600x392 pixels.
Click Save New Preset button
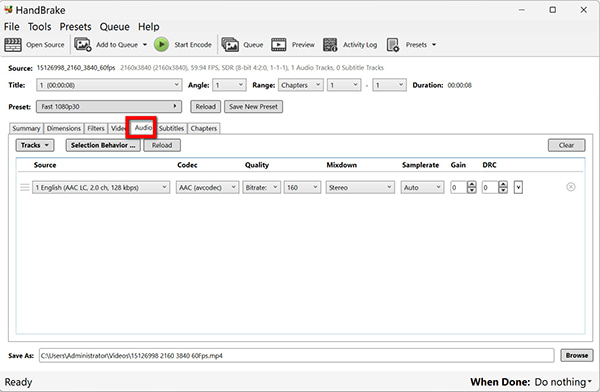coord(253,107)
